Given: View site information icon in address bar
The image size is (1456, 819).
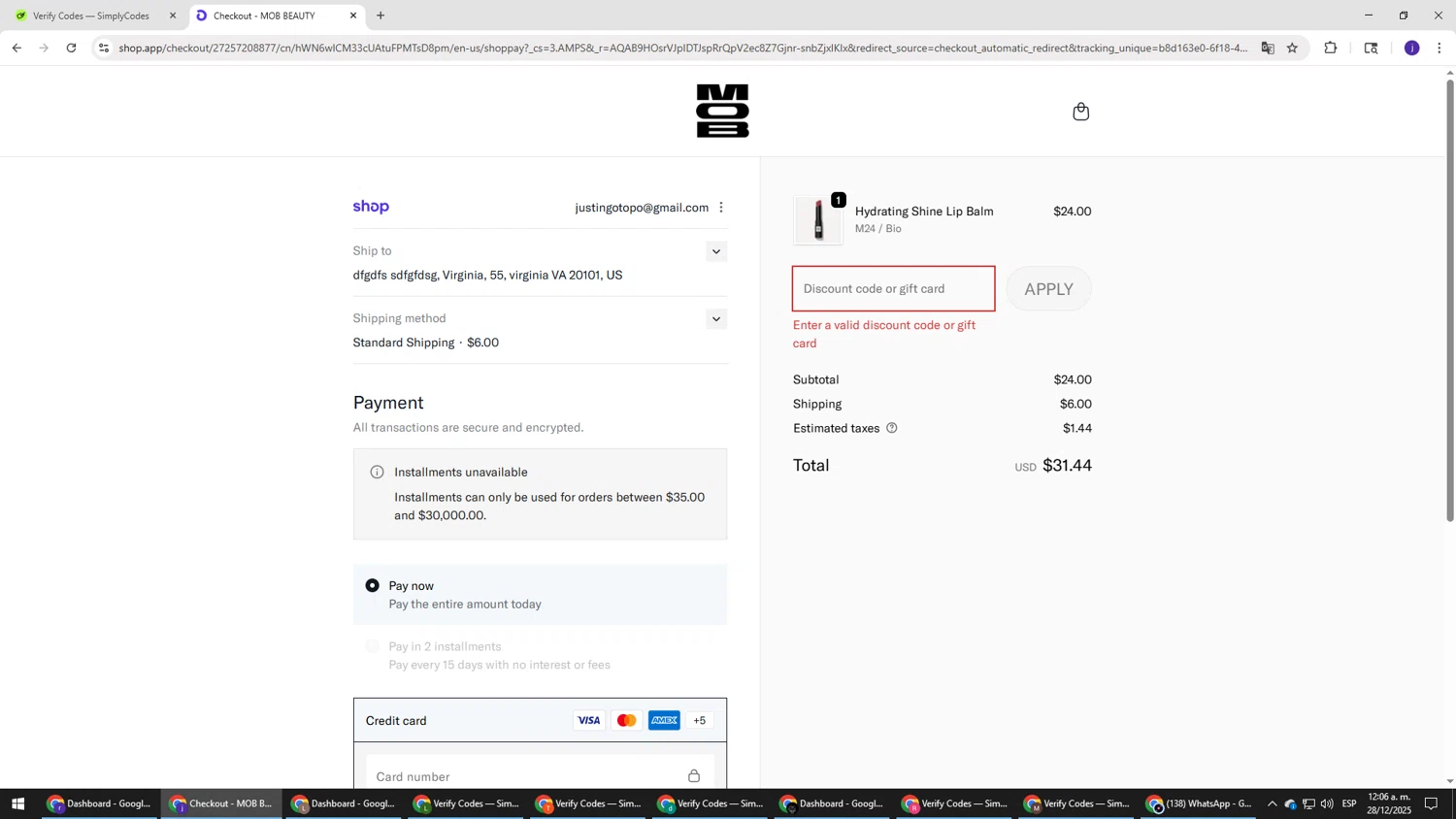Looking at the screenshot, I should coord(104,48).
